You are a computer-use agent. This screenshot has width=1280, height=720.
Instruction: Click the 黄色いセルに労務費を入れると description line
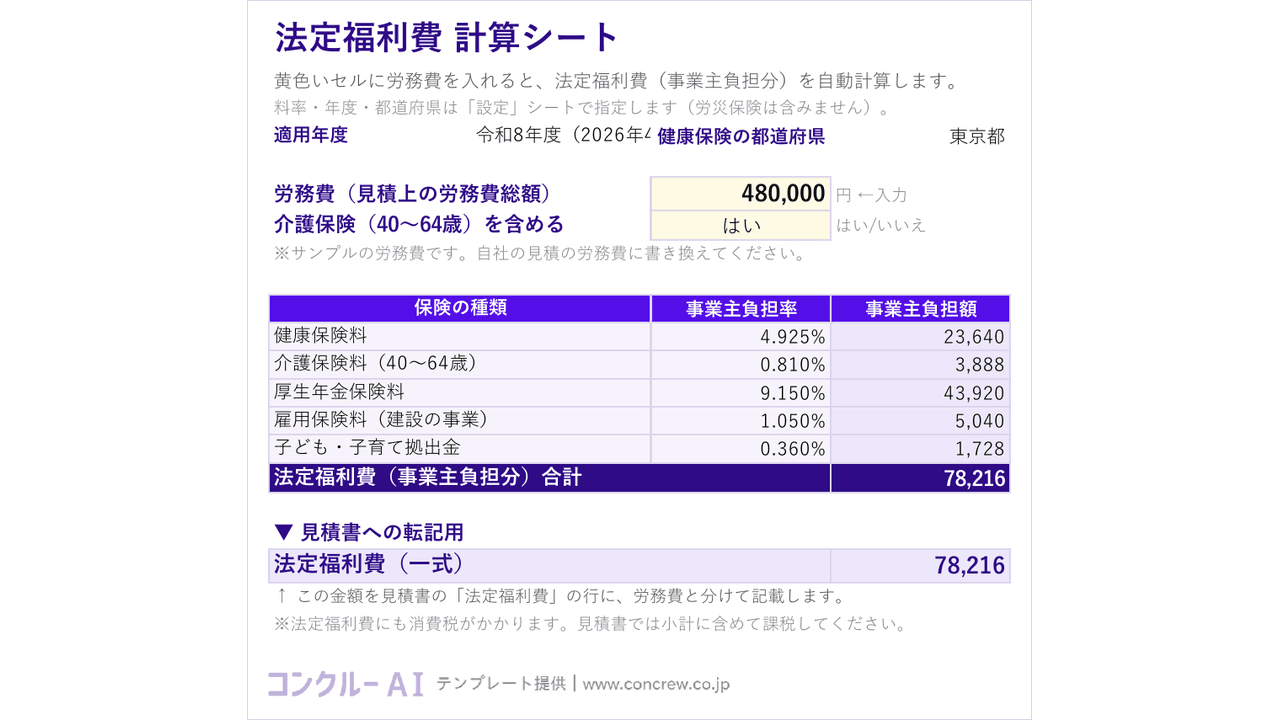click(617, 81)
